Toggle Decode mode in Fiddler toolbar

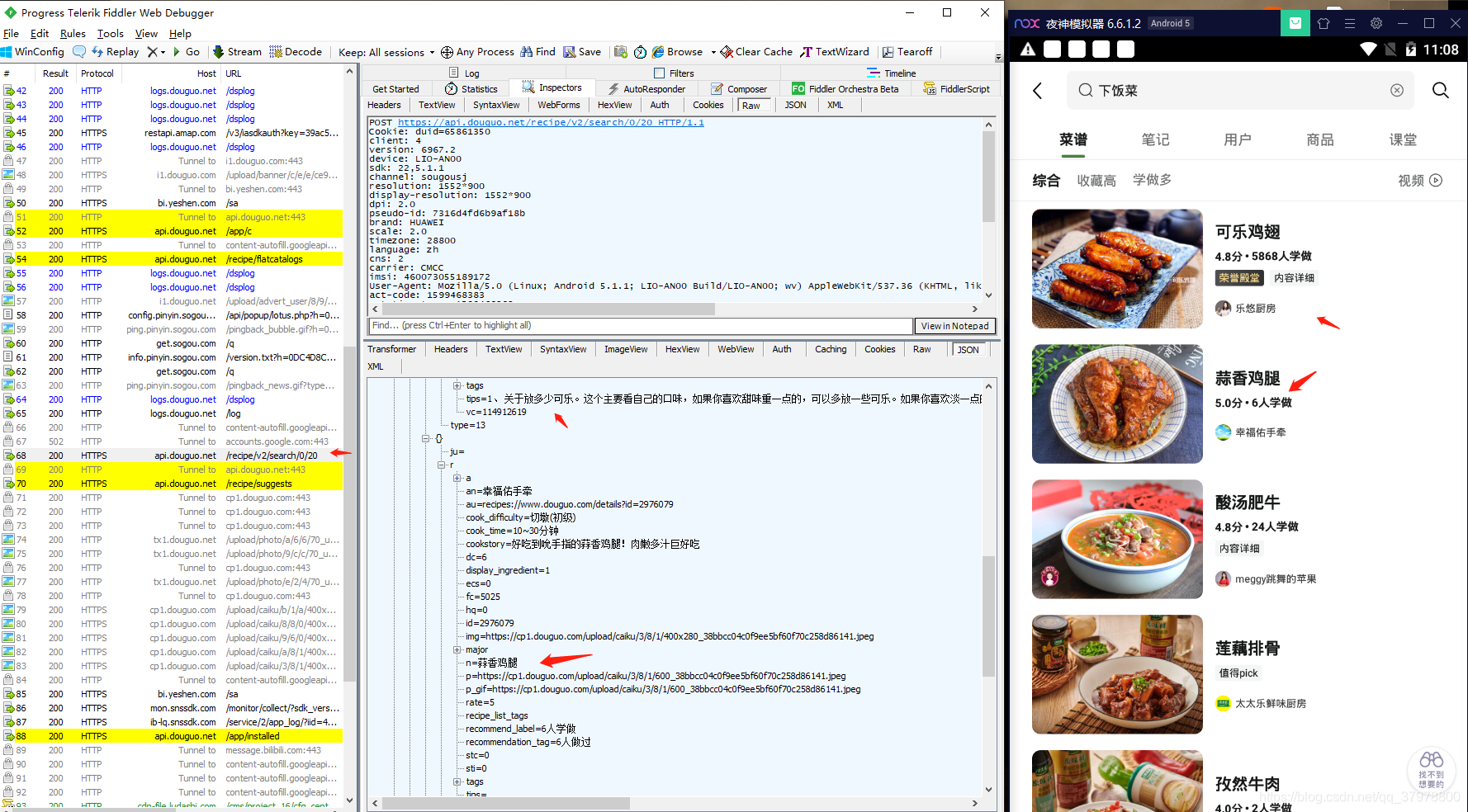[x=296, y=52]
